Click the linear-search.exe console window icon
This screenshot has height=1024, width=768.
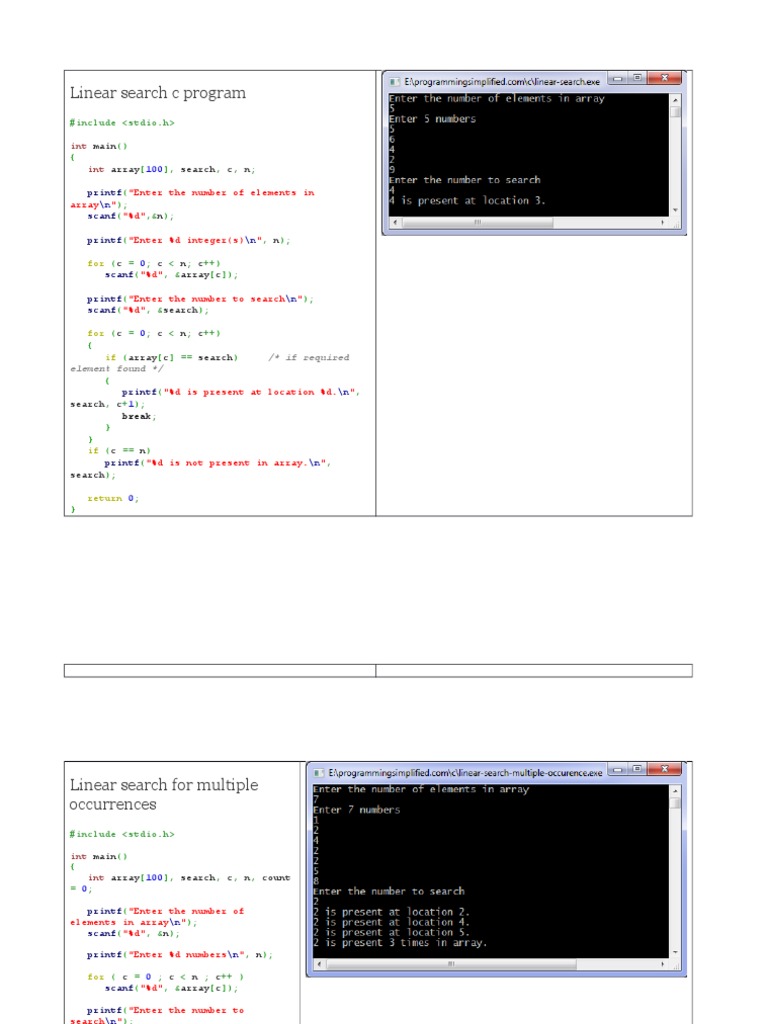click(x=394, y=82)
